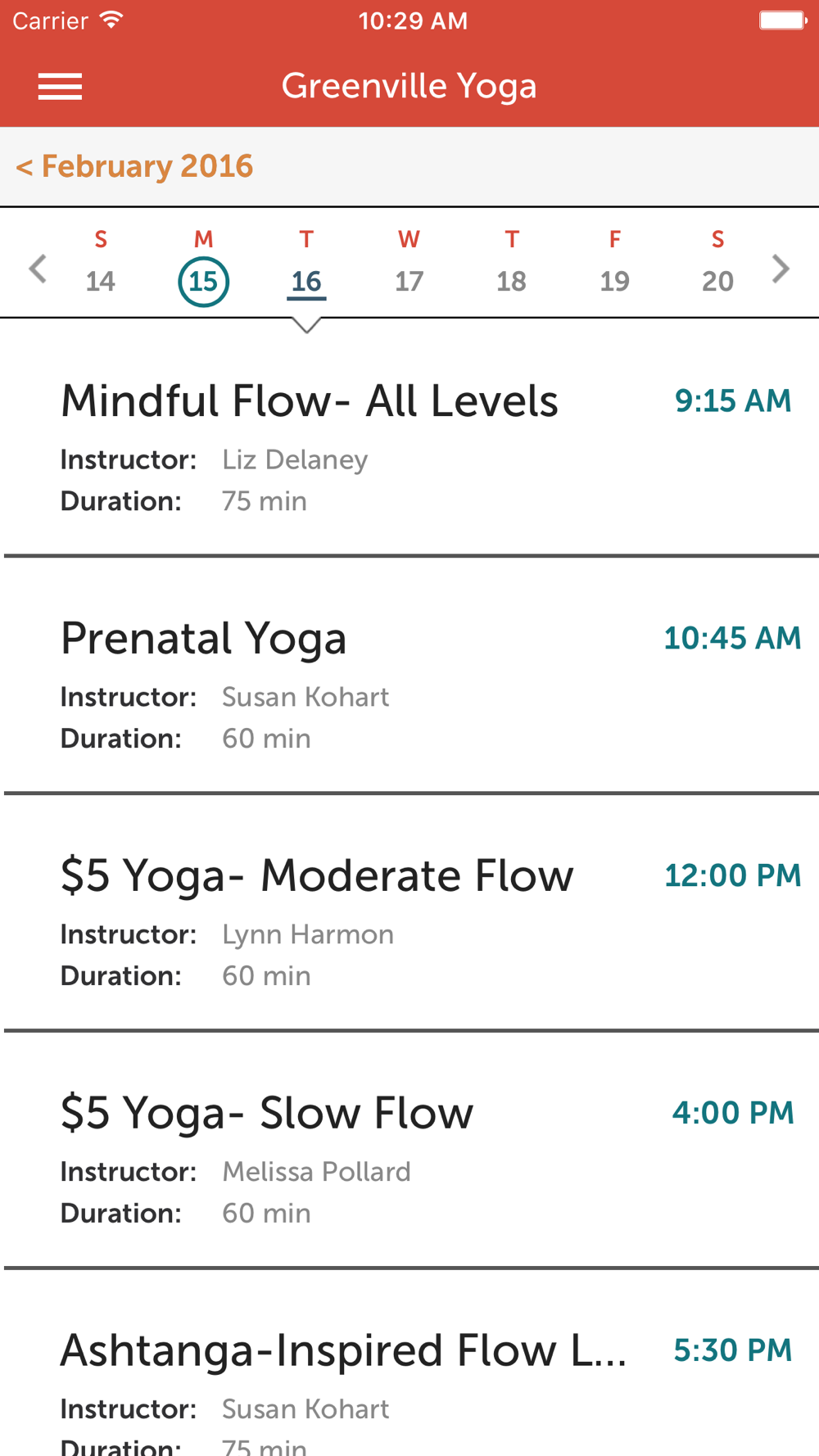Go back to February 2016
The height and width of the screenshot is (1456, 819).
[134, 166]
